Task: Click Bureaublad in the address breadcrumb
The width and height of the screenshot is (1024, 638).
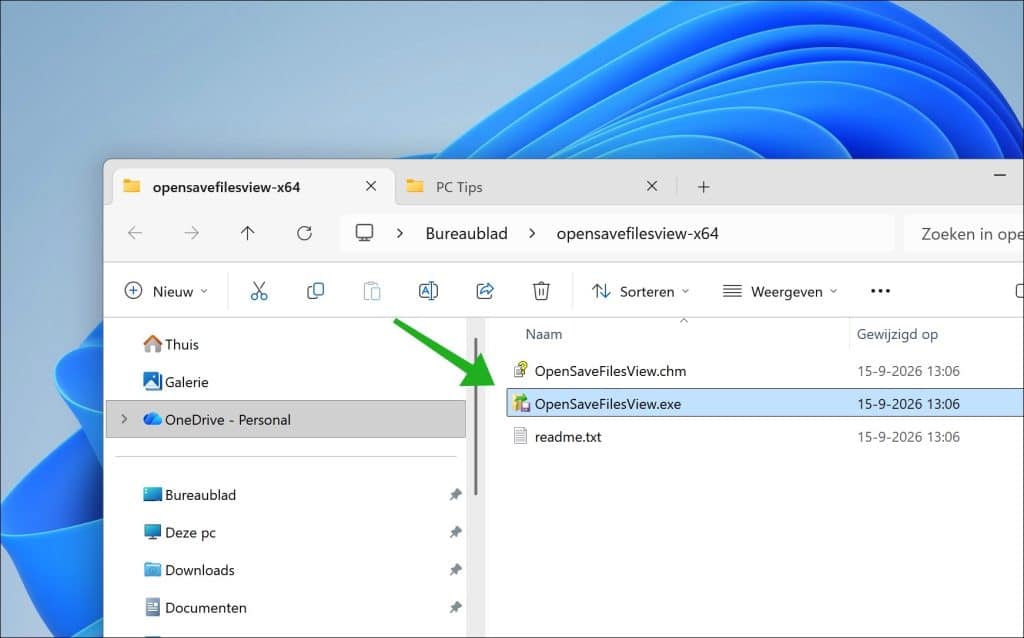Action: point(466,234)
